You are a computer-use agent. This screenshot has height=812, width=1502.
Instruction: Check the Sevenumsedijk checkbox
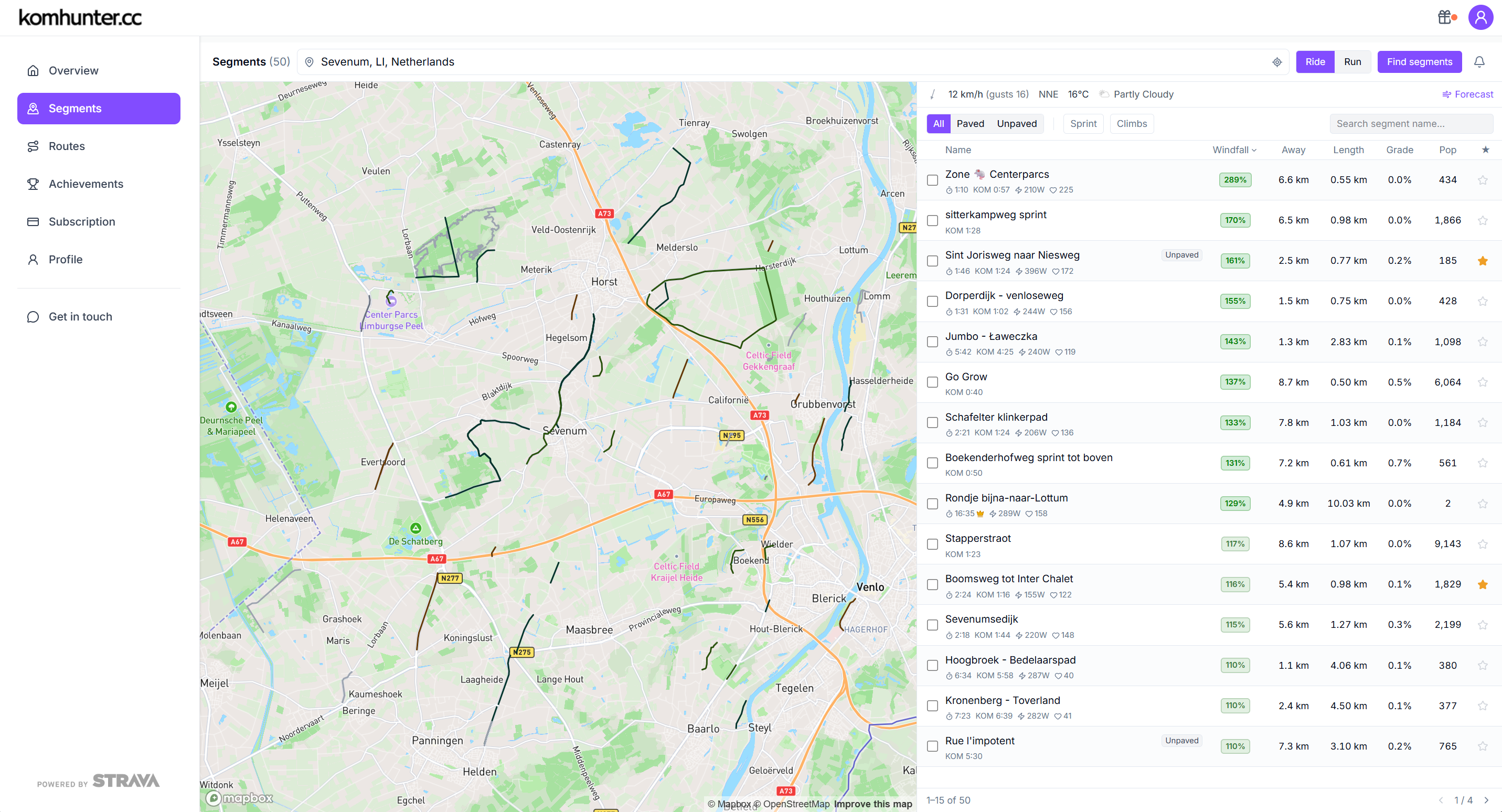(932, 625)
